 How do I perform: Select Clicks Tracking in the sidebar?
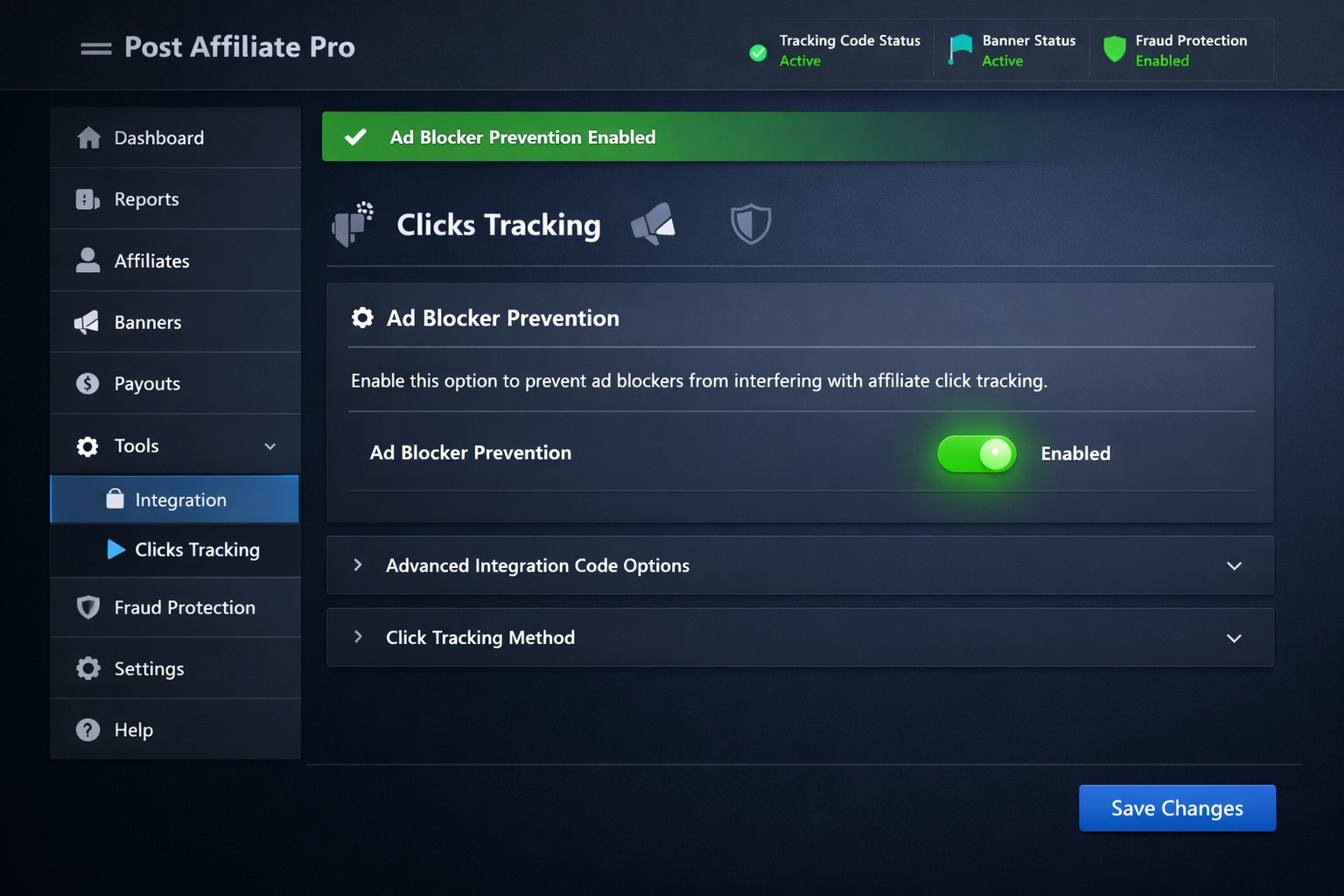click(197, 549)
